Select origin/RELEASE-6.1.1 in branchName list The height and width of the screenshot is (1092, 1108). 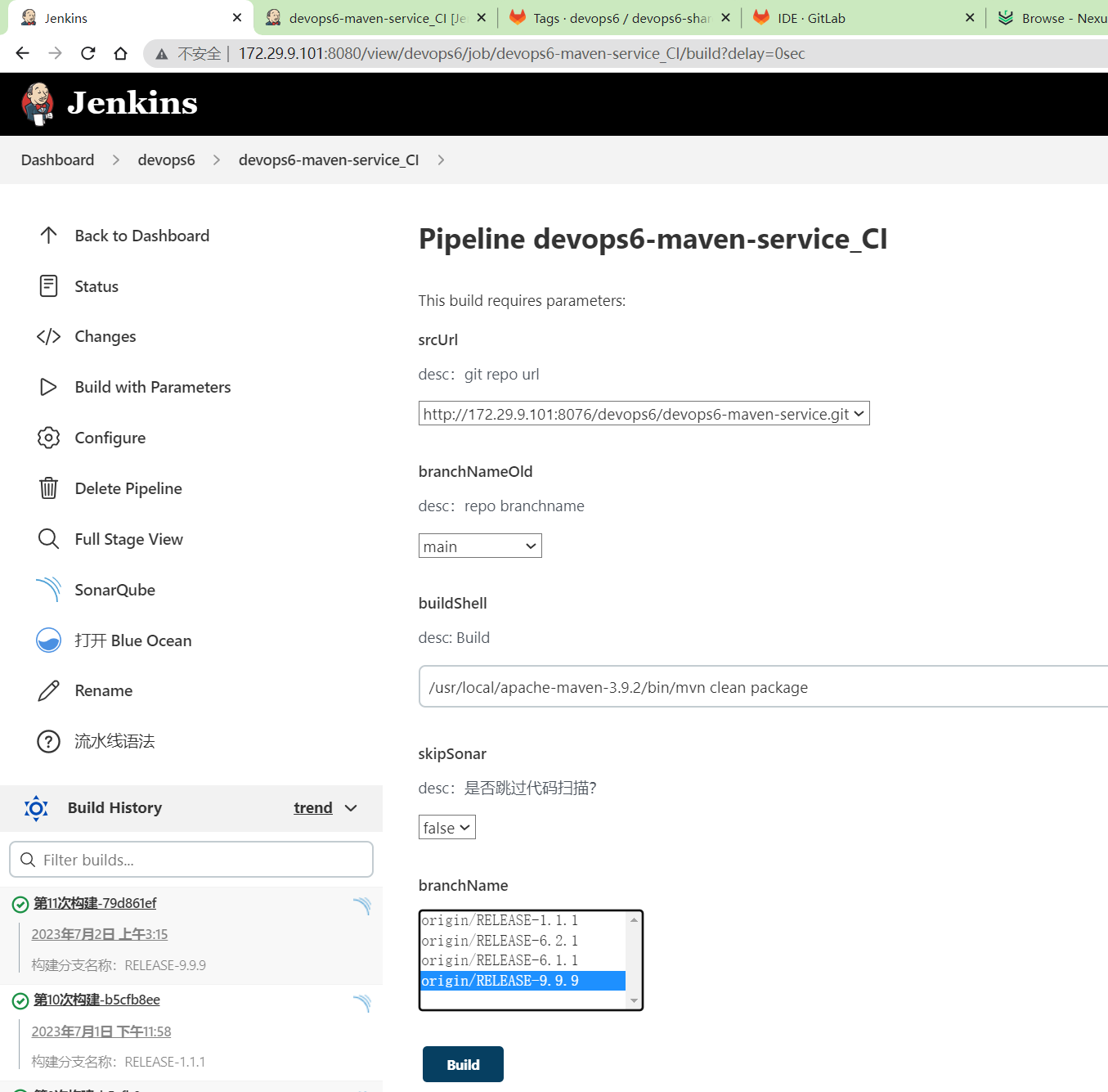tap(523, 960)
